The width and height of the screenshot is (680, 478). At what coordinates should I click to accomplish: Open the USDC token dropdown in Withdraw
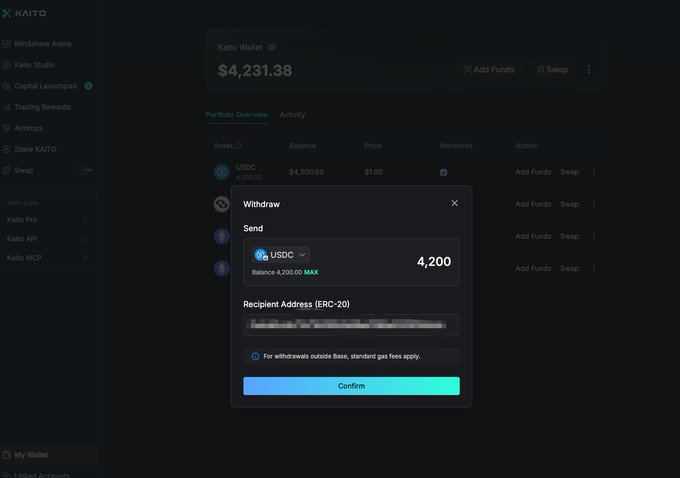[281, 255]
